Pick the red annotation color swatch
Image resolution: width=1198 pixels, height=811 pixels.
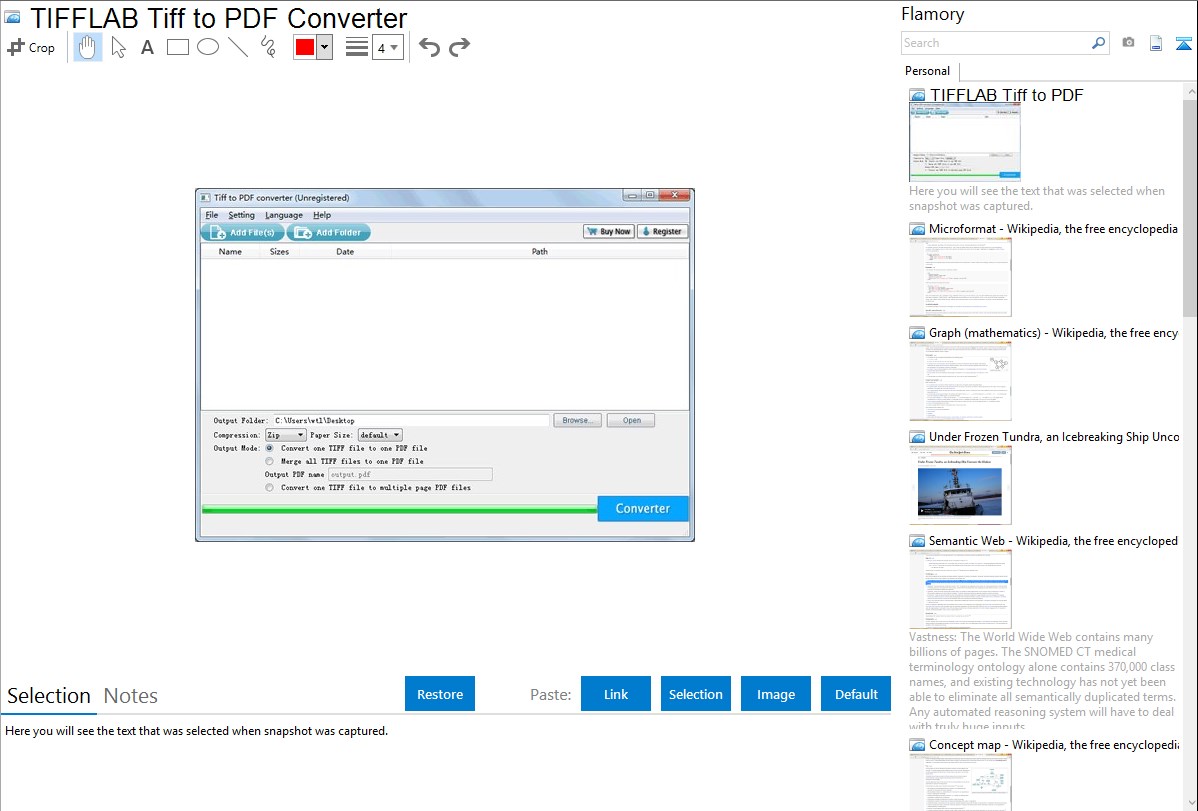[x=305, y=47]
